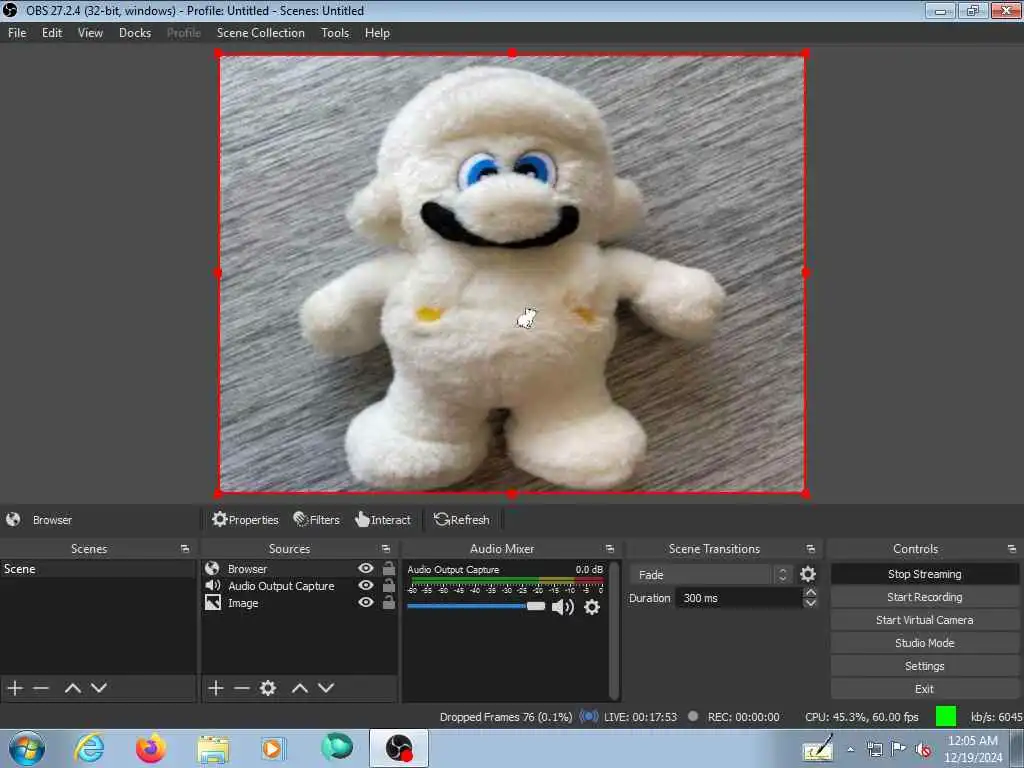Click Start Recording button
1024x768 pixels.
coord(924,597)
